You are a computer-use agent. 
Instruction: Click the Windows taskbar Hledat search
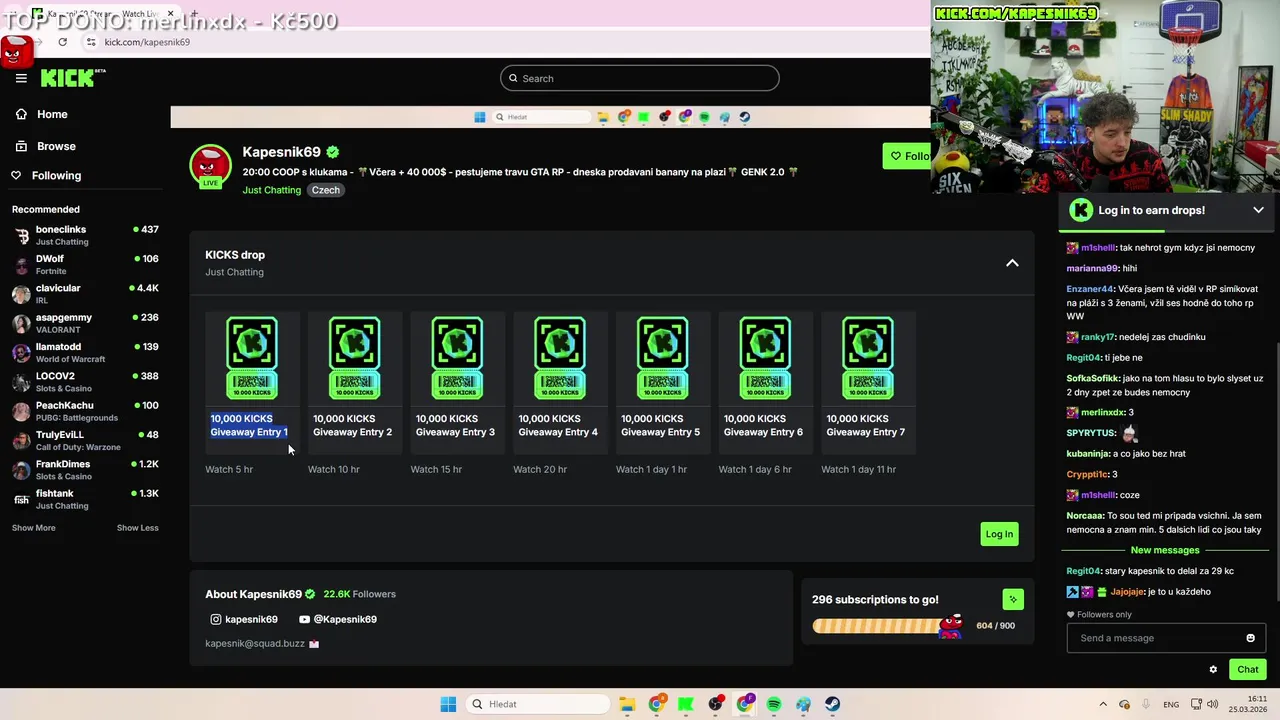[x=539, y=704]
